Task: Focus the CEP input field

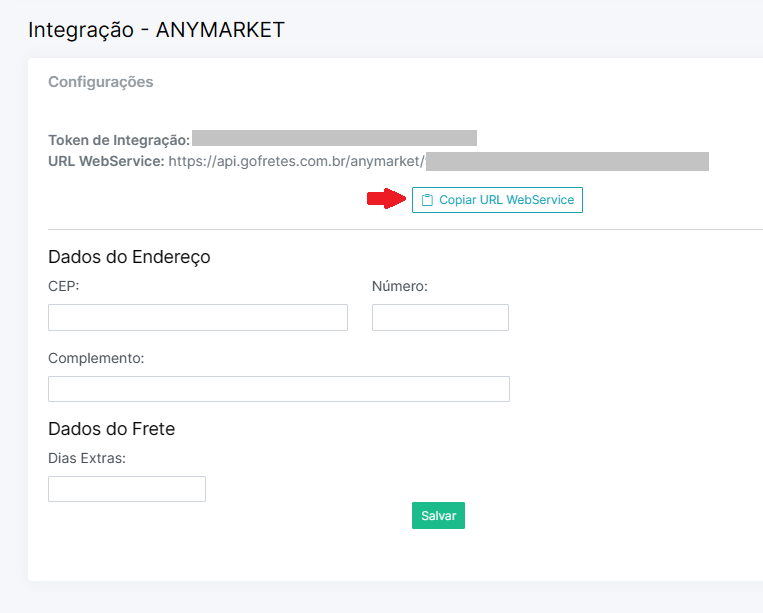Action: [198, 318]
